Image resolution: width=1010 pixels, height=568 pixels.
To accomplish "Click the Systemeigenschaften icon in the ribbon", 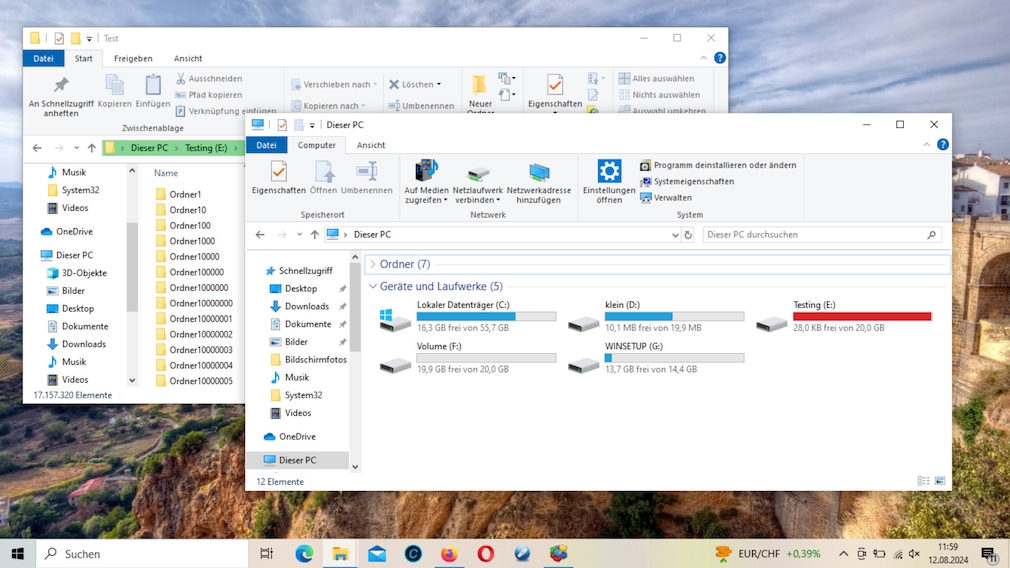I will [x=646, y=182].
